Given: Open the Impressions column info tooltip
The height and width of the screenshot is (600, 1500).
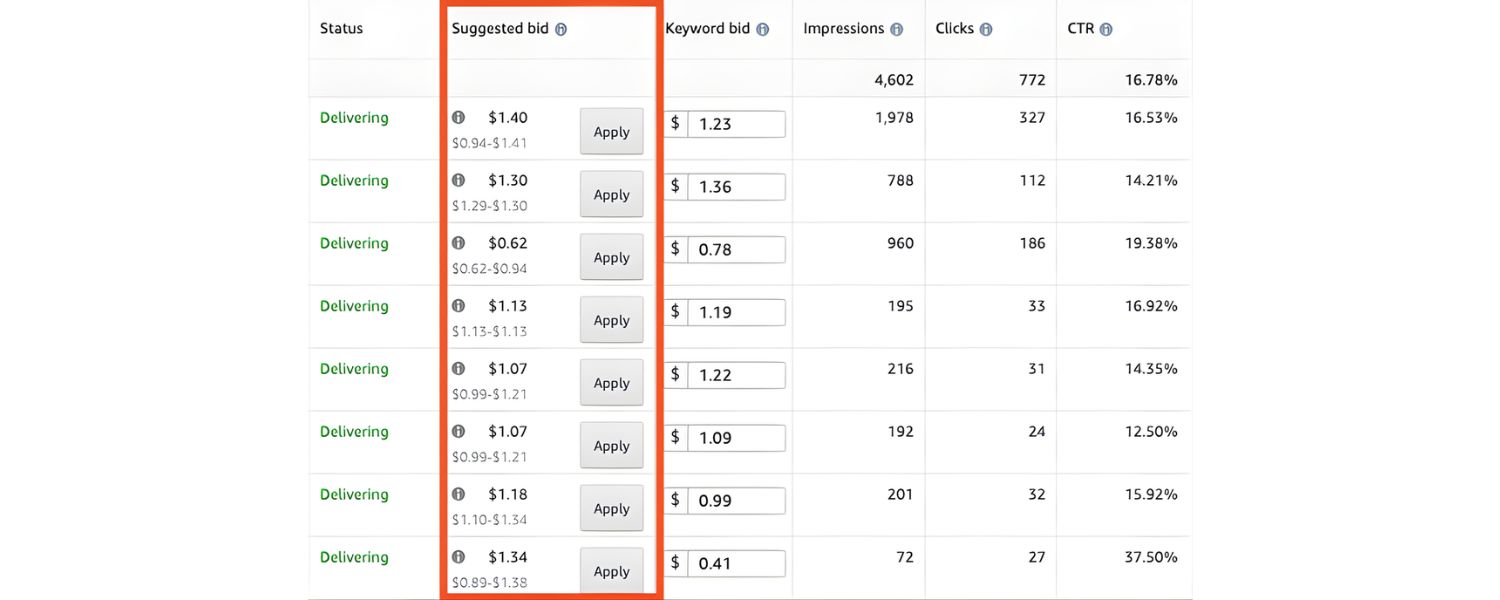Looking at the screenshot, I should click(896, 29).
